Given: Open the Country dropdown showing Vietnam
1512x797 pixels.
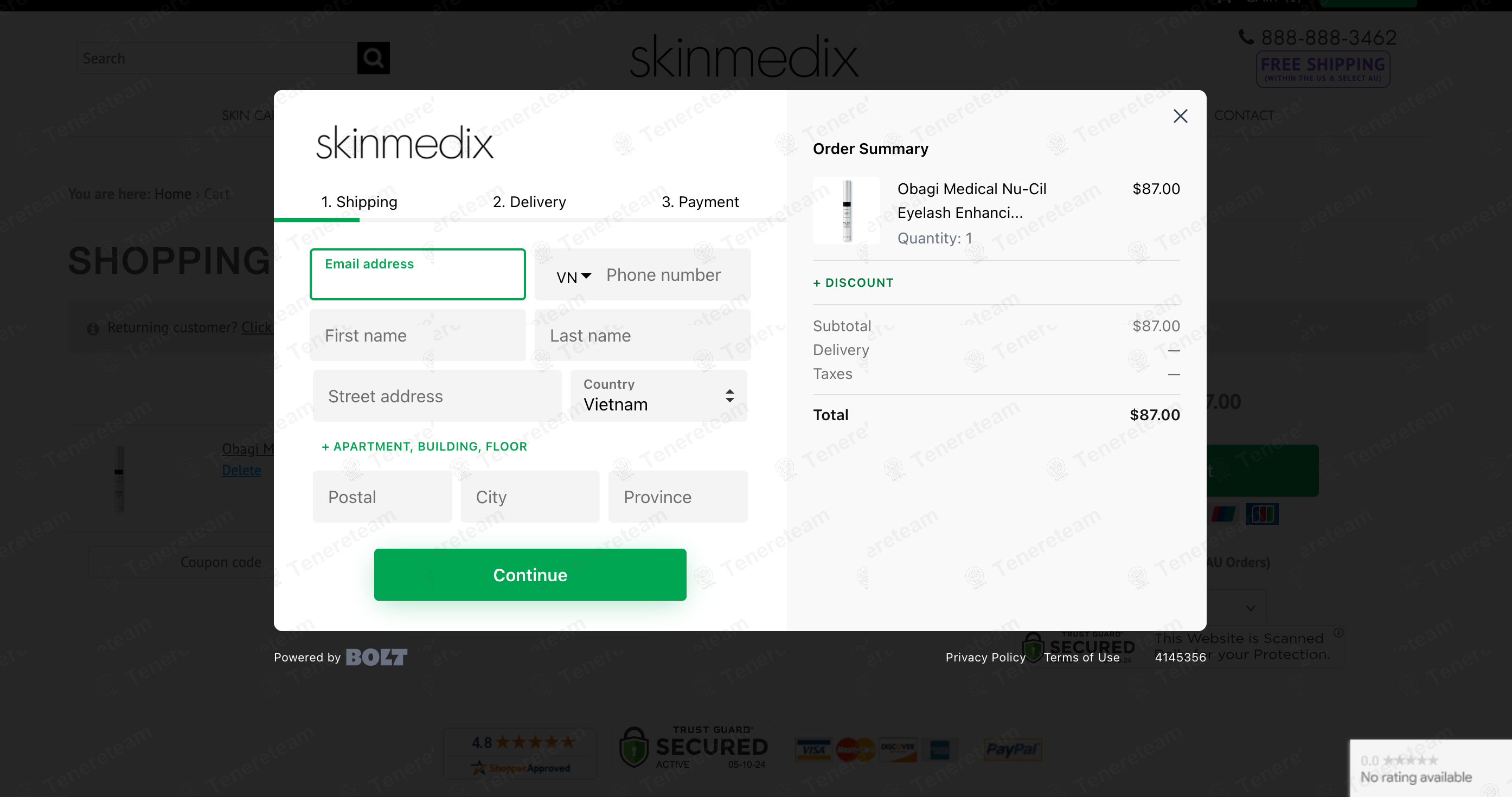Looking at the screenshot, I should (658, 396).
